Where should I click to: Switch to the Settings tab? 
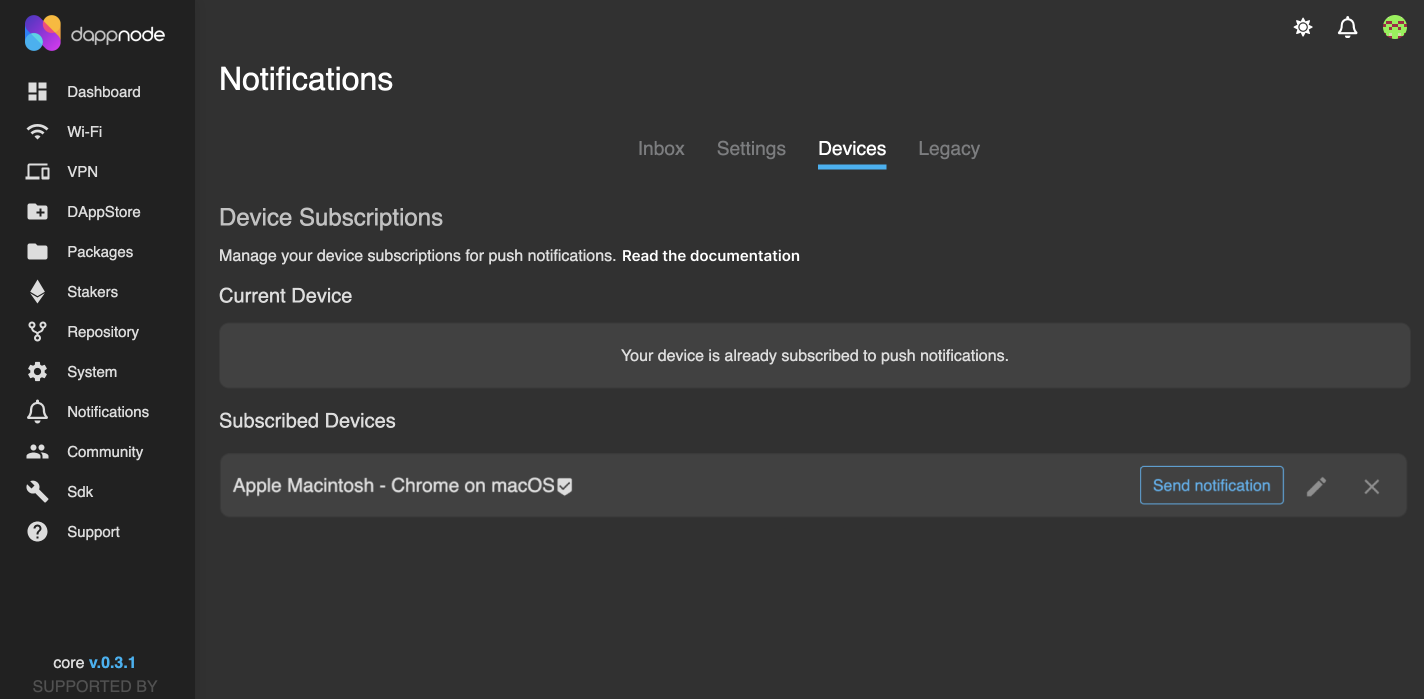[x=751, y=149]
